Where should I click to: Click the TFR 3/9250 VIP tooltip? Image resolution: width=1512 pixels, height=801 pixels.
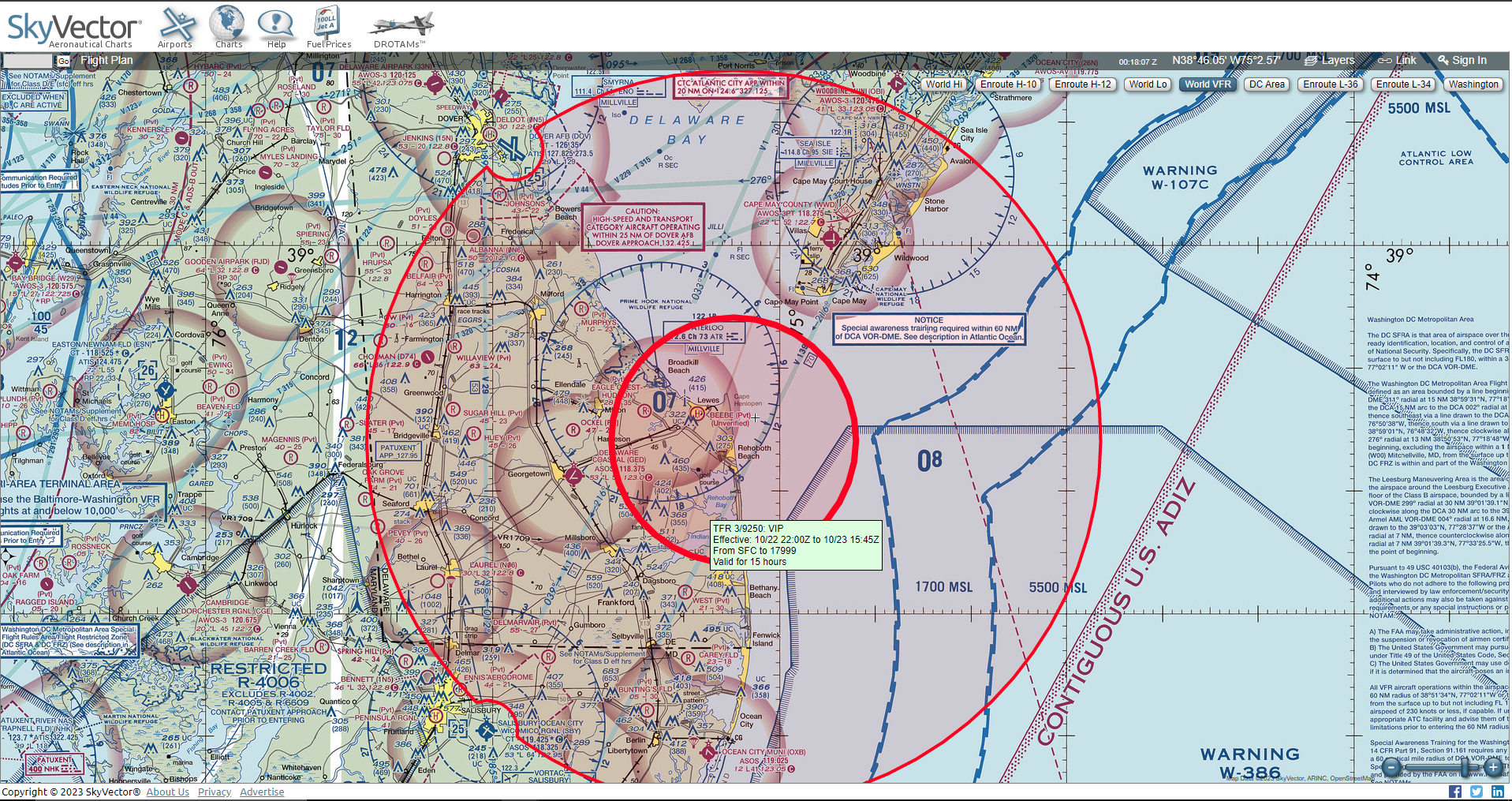pos(796,545)
